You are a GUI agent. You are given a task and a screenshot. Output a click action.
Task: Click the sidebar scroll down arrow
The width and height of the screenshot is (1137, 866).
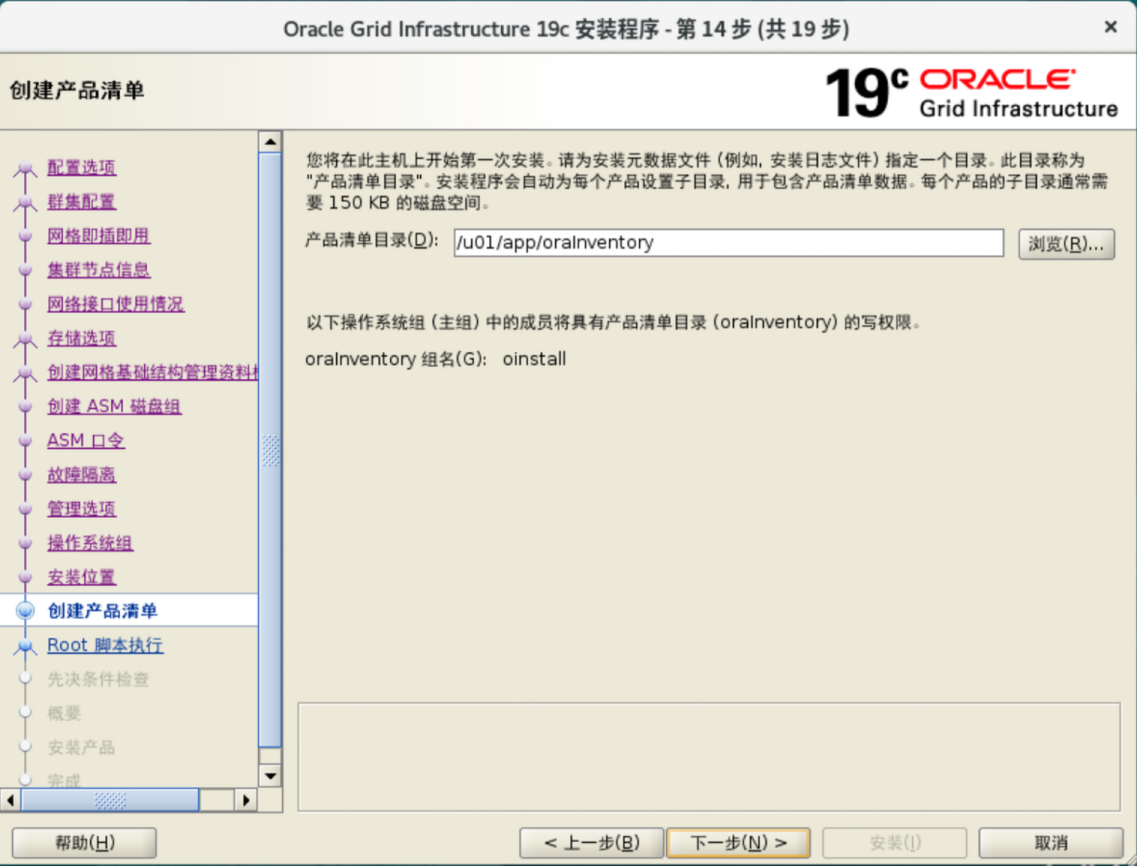coord(270,776)
